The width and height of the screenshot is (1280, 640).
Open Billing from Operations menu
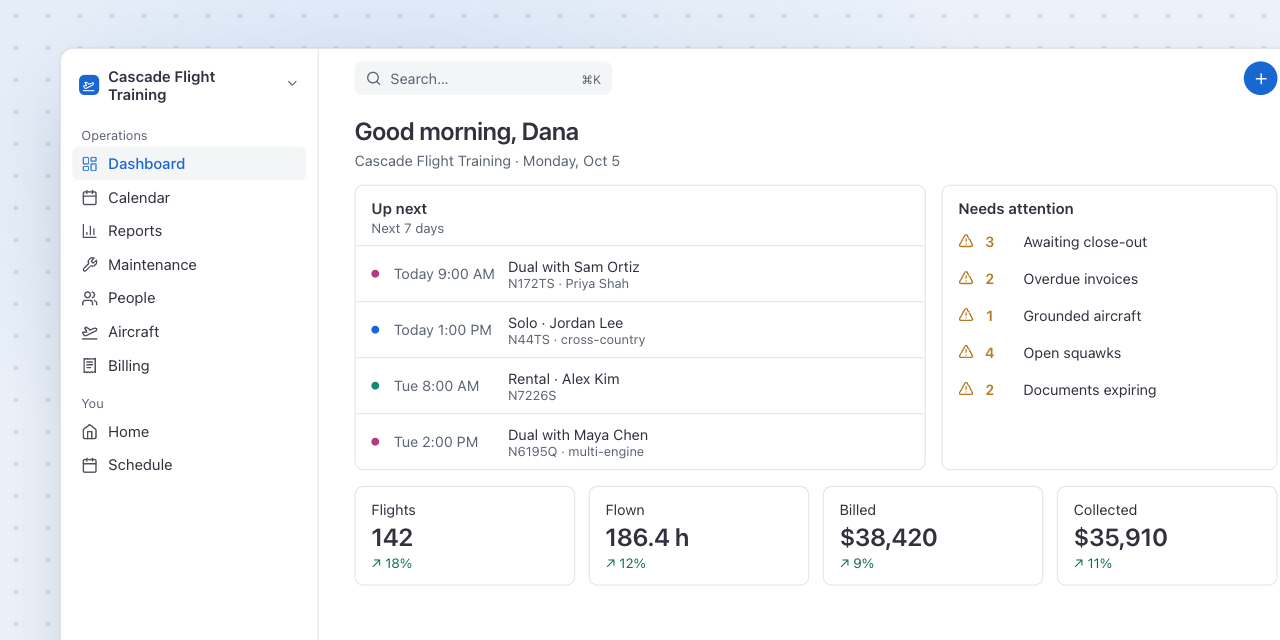click(189, 366)
